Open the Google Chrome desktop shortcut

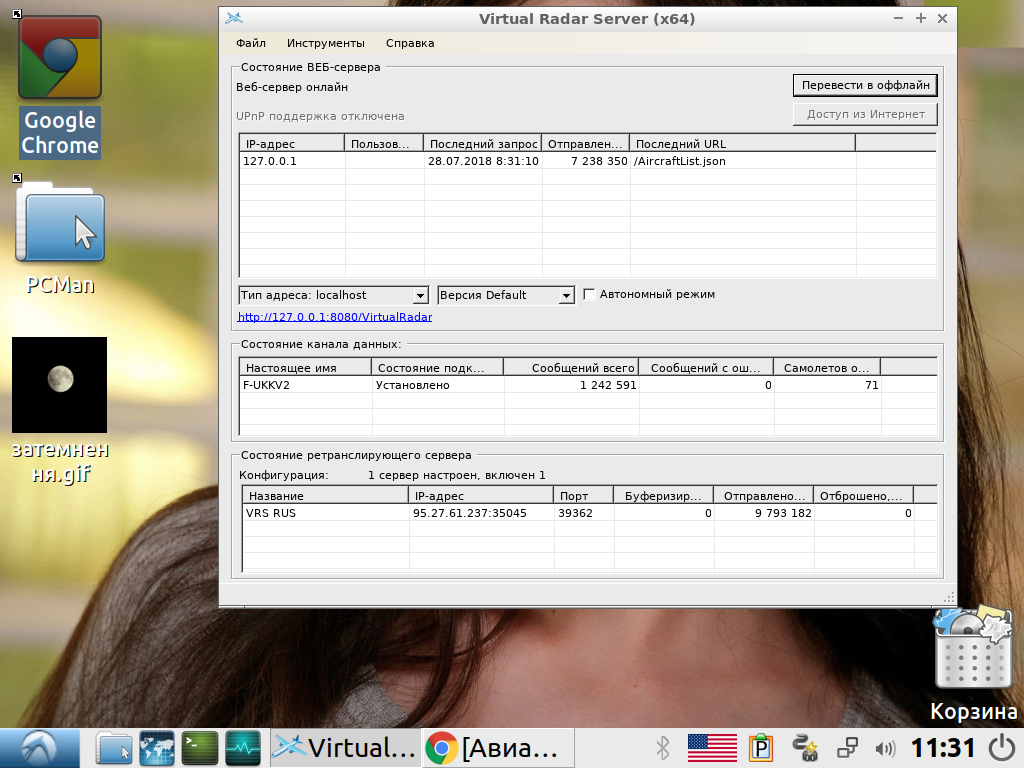coord(60,85)
